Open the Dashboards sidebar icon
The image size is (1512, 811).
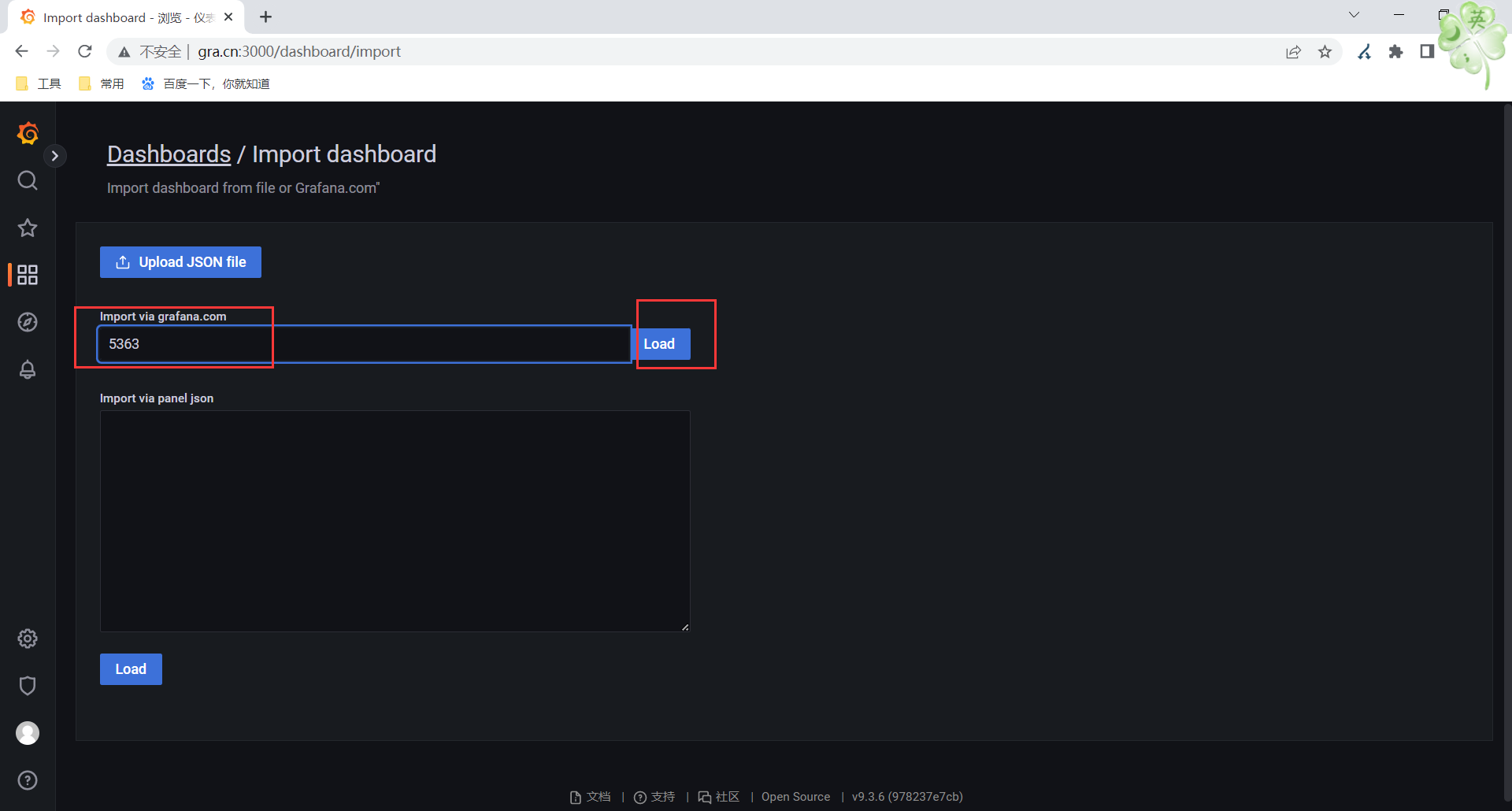click(x=28, y=275)
